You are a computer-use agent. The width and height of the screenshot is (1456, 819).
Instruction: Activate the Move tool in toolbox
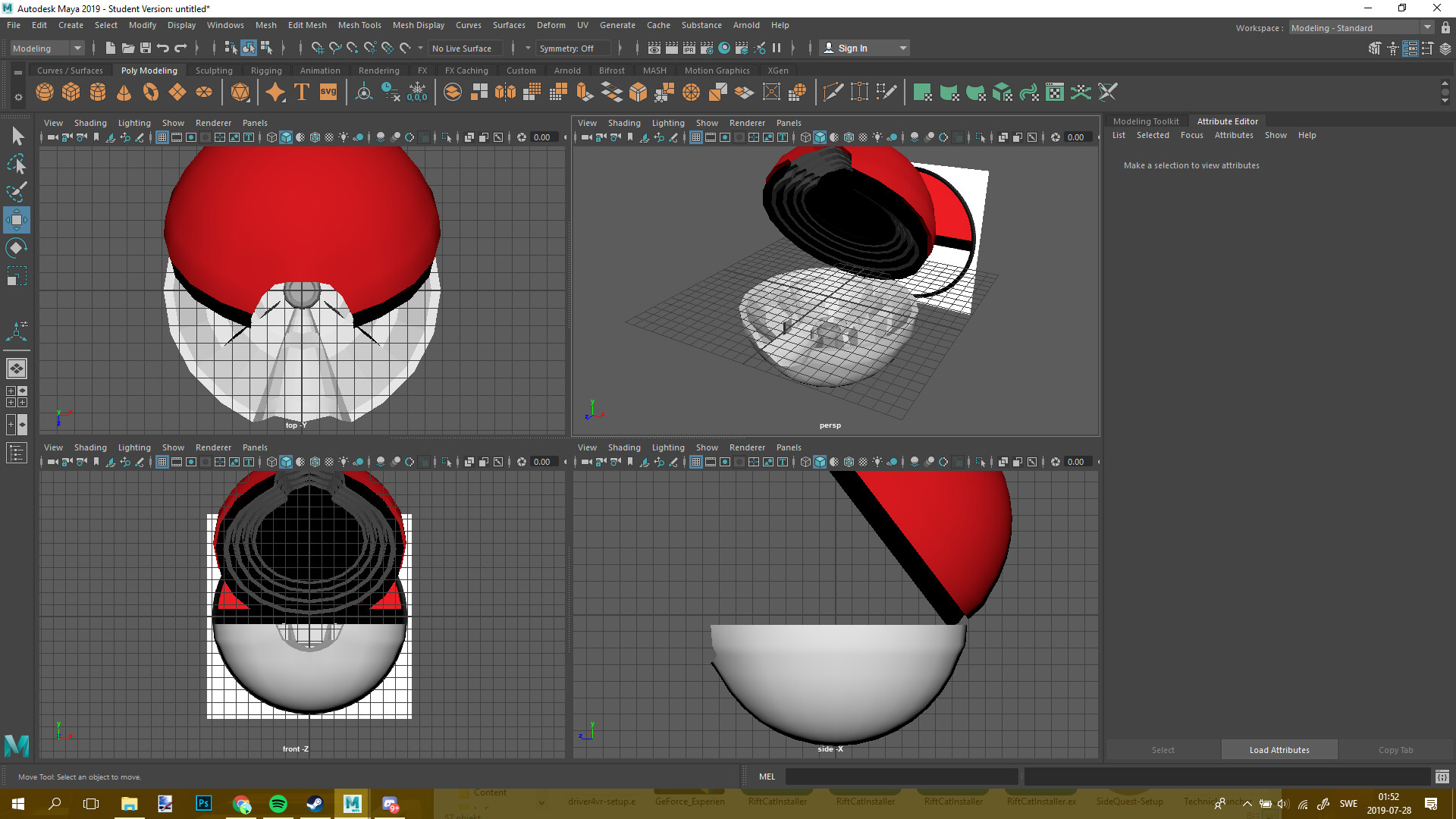pos(17,220)
